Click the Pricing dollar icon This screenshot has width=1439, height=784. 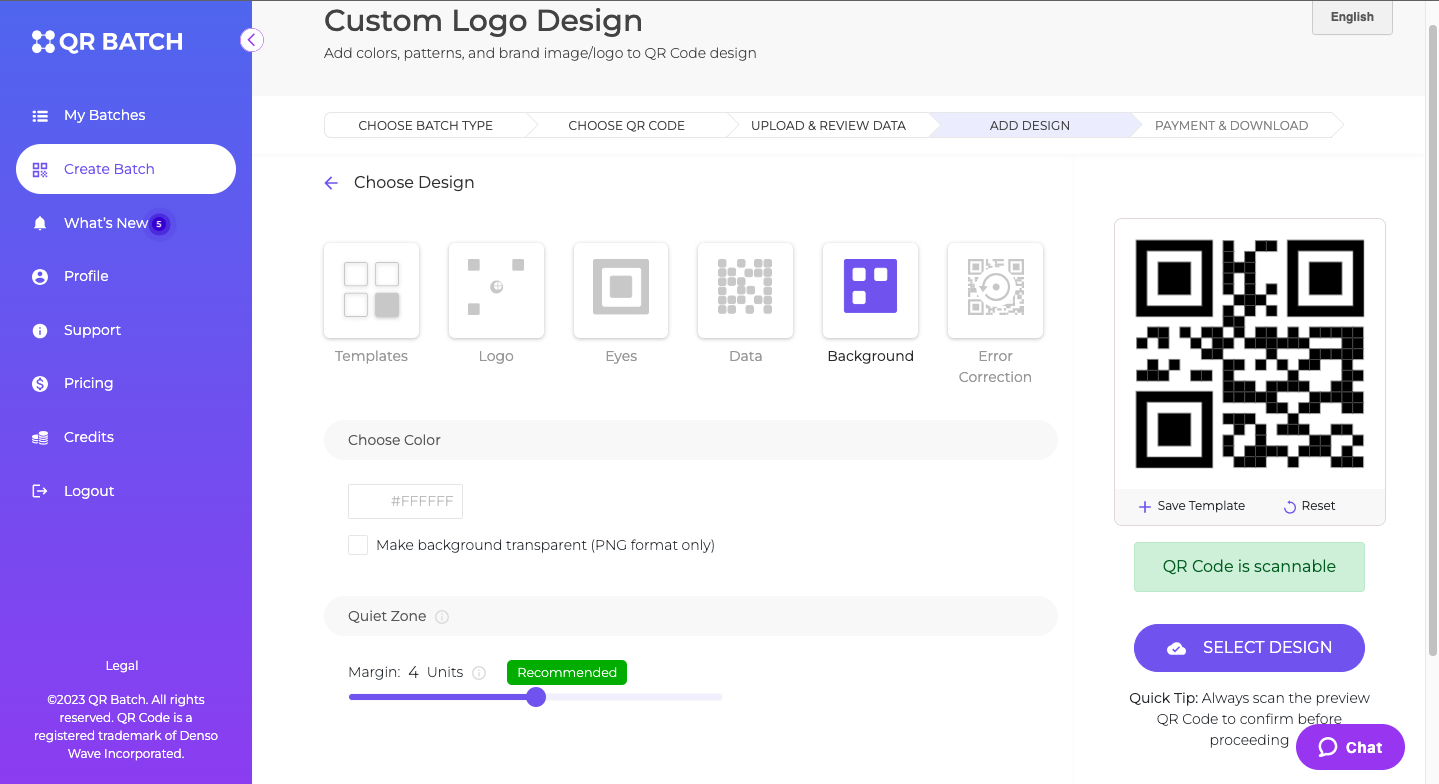coord(40,384)
